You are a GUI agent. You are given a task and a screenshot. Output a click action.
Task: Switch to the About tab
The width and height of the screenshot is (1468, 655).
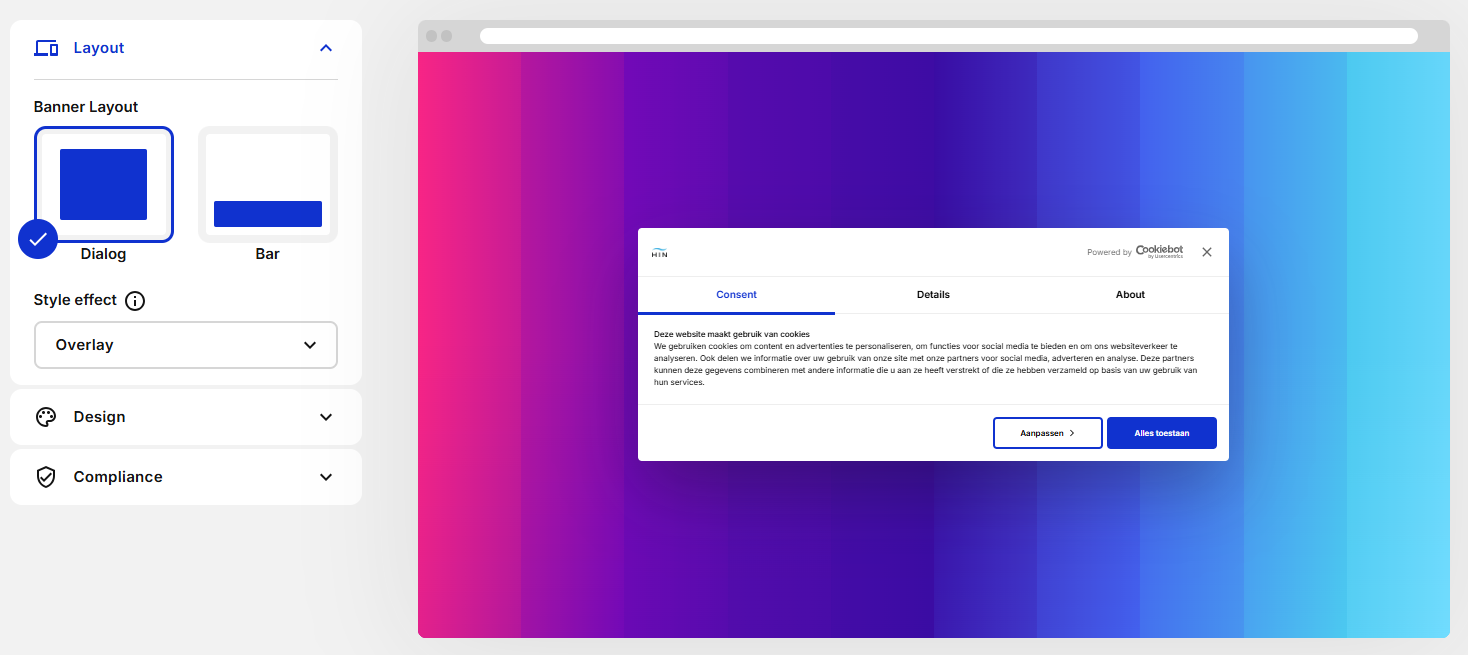tap(1130, 295)
